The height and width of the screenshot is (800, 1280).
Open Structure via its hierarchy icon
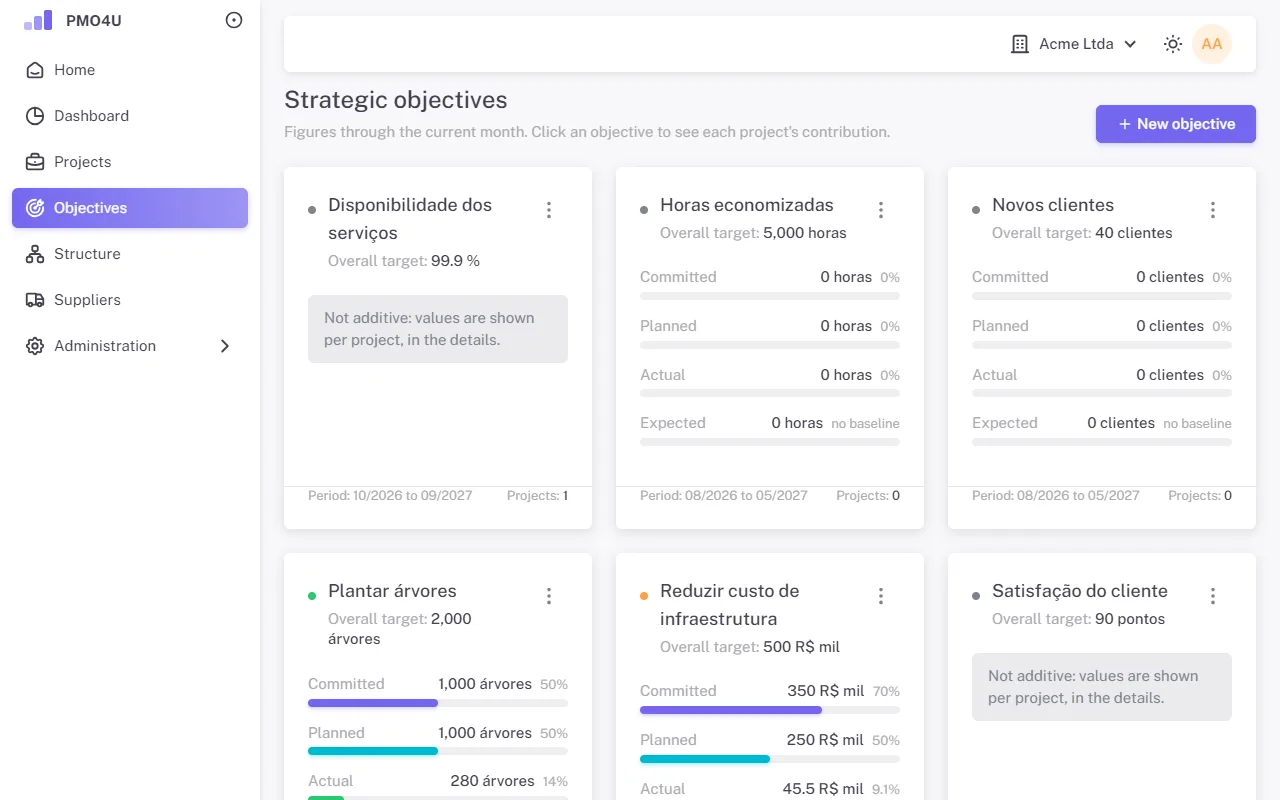[x=35, y=254]
